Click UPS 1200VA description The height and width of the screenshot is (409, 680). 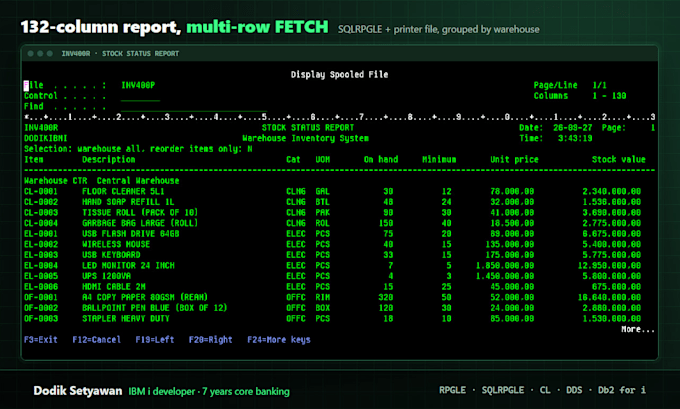tap(106, 276)
